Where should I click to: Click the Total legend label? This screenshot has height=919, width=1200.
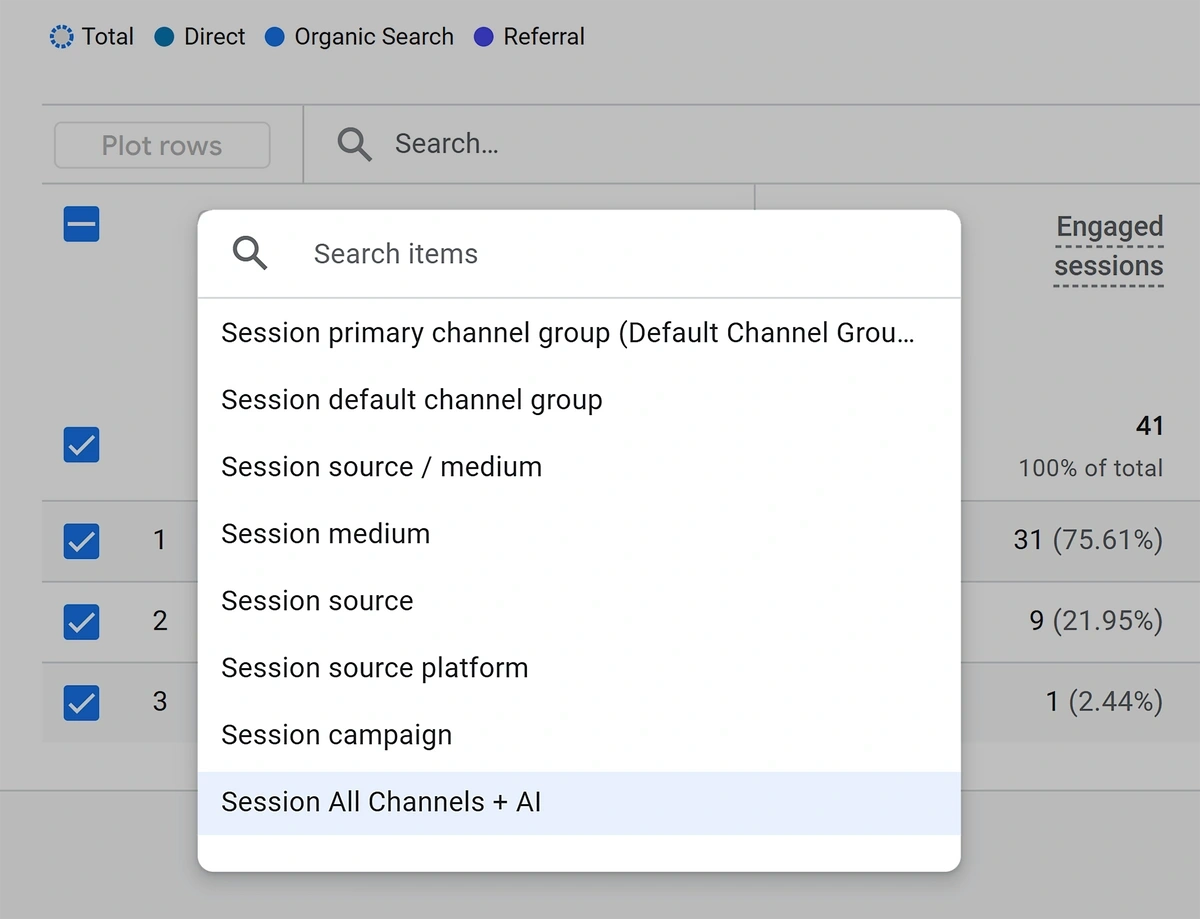click(x=108, y=37)
